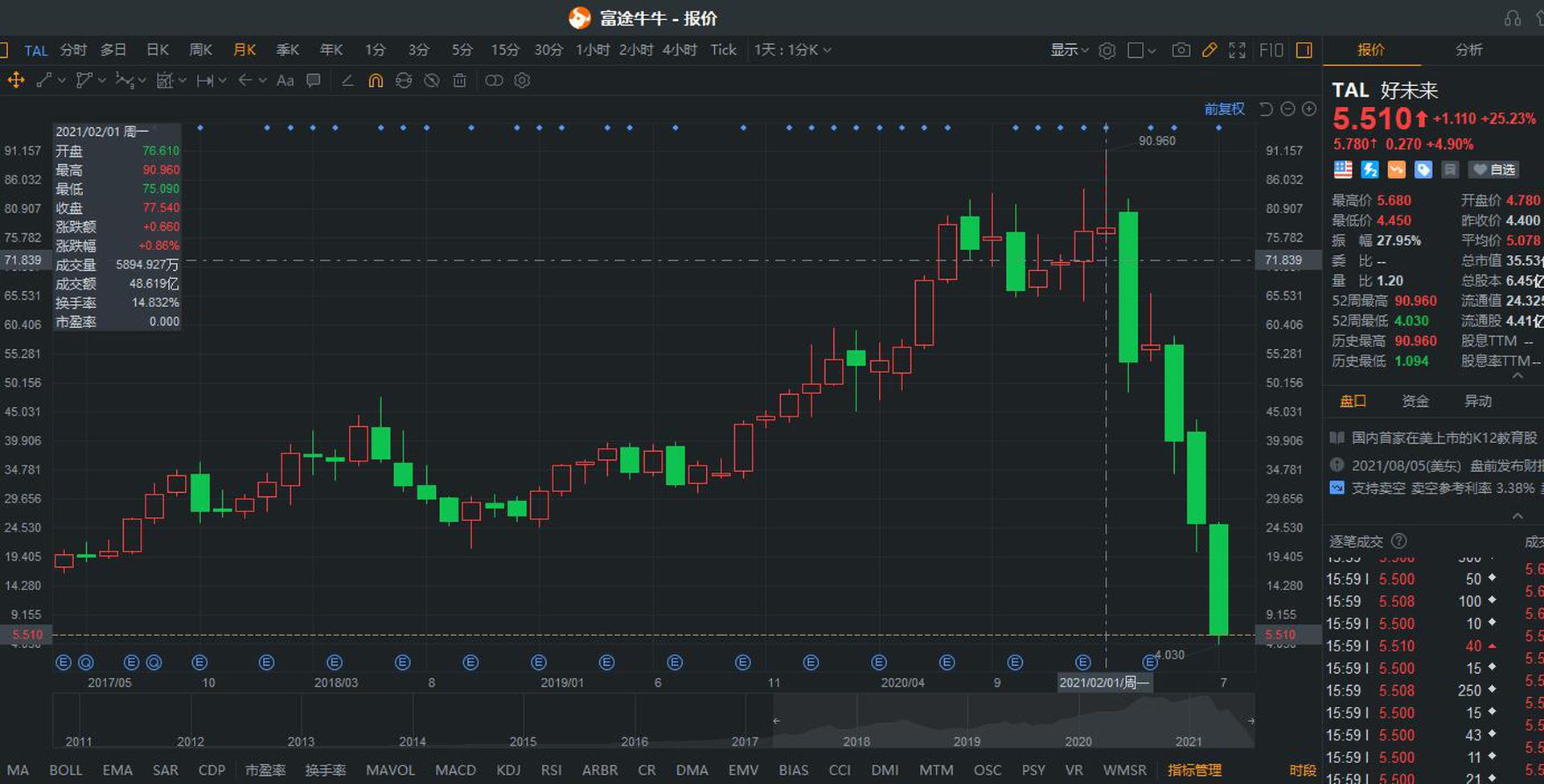
Task: Select the MACD indicator at bottom
Action: [455, 770]
